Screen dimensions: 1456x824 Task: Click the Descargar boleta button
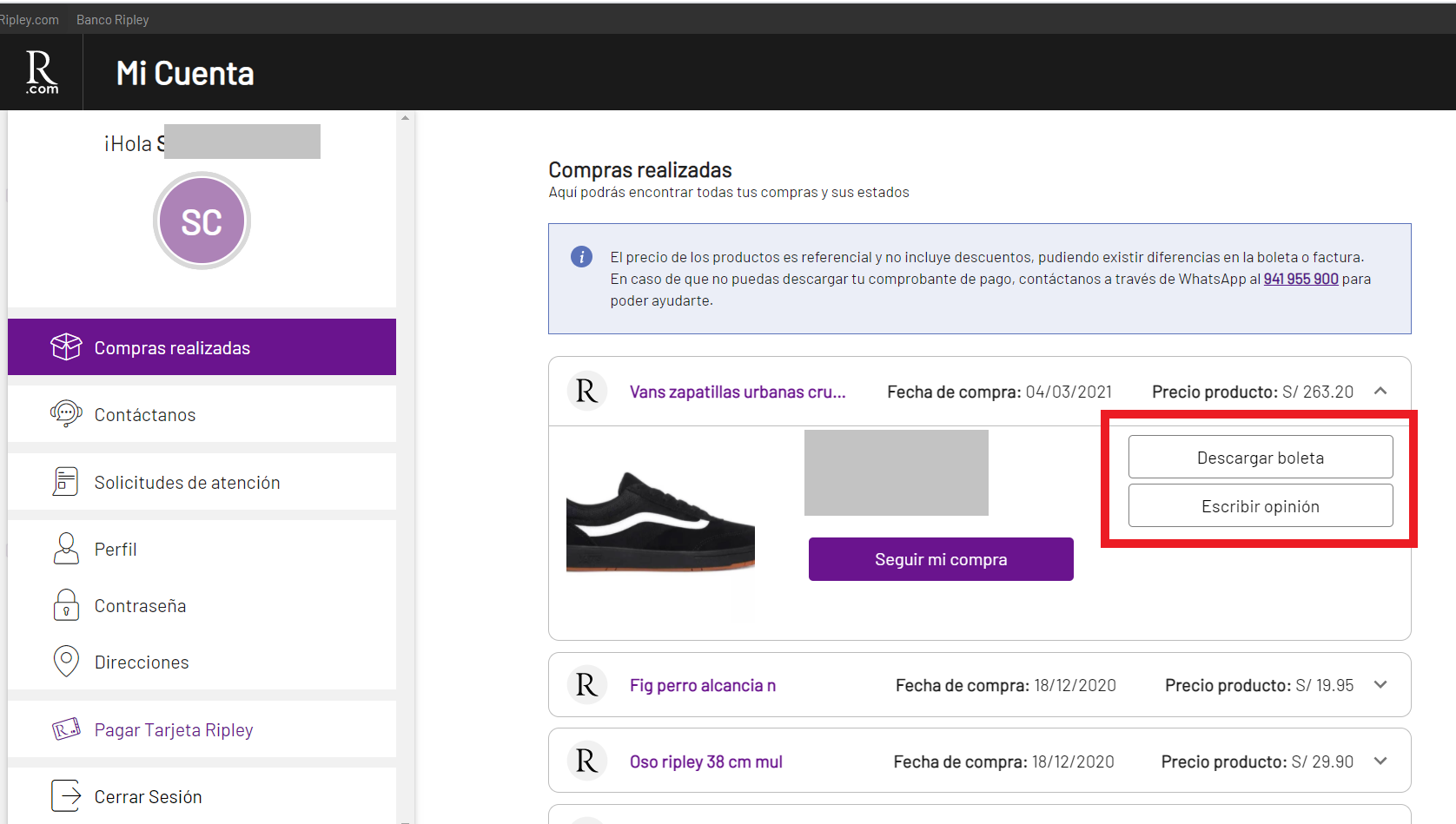[x=1261, y=457]
